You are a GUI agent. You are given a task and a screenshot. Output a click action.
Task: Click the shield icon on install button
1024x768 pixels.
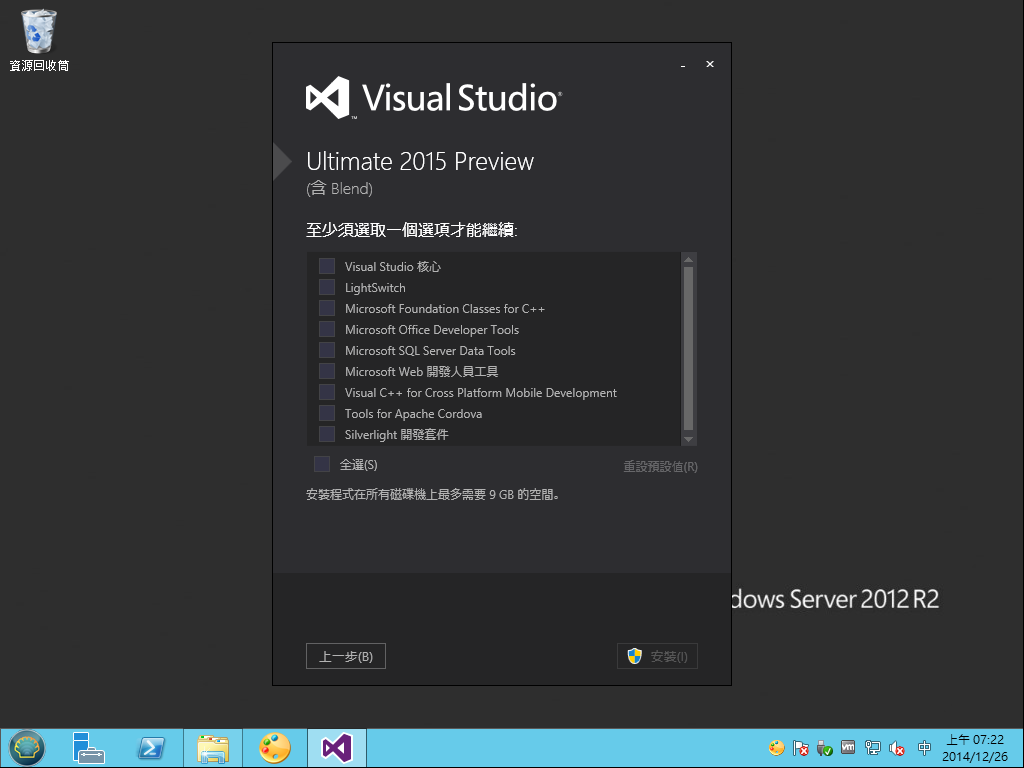click(x=635, y=656)
